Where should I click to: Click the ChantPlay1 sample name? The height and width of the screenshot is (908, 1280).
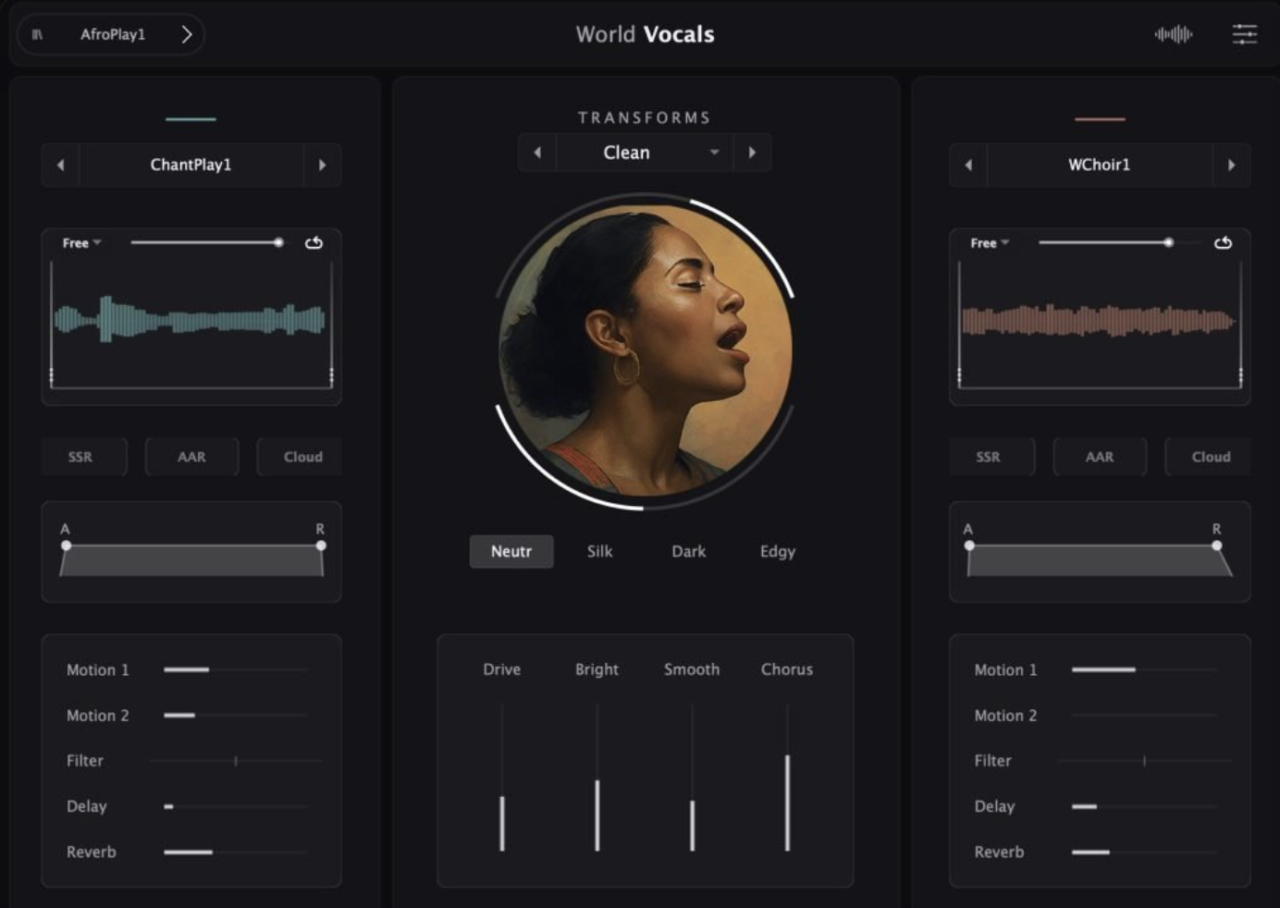[191, 165]
